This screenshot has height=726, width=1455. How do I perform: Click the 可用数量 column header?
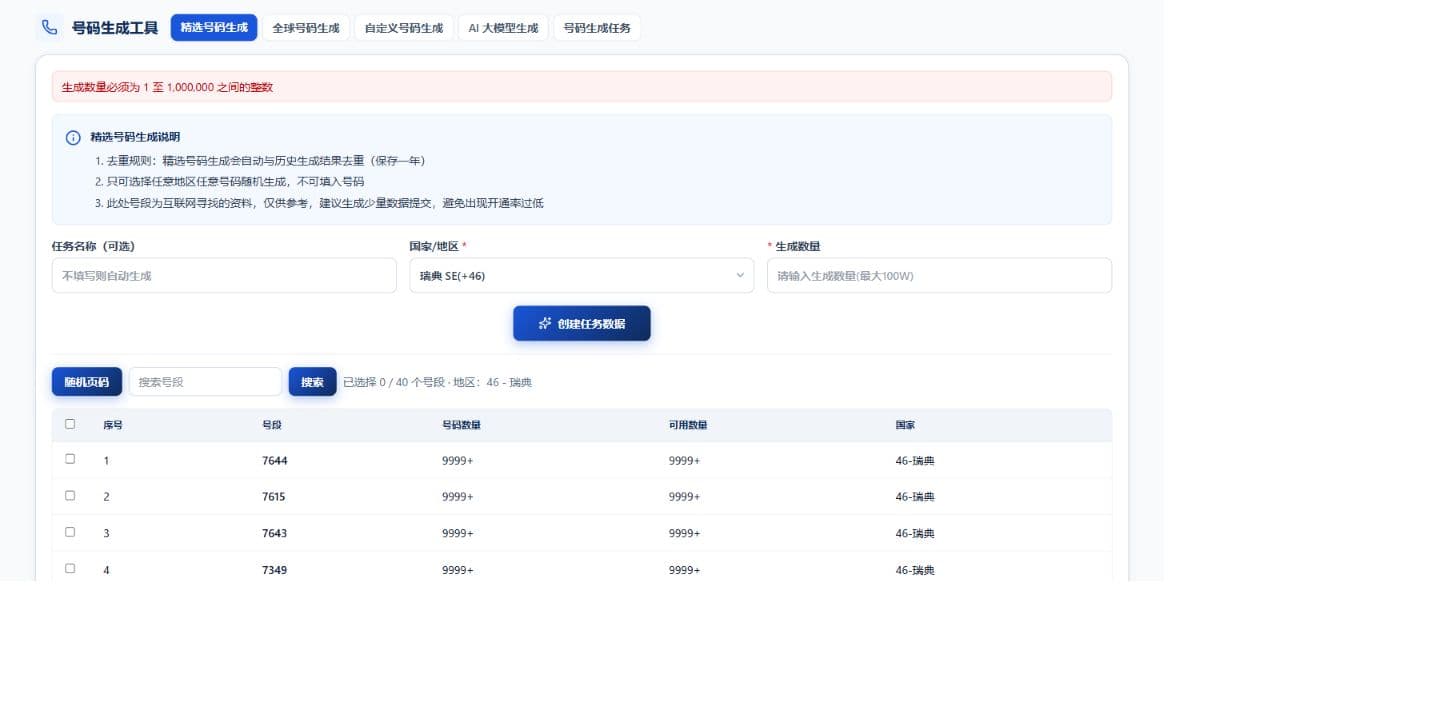[x=688, y=425]
